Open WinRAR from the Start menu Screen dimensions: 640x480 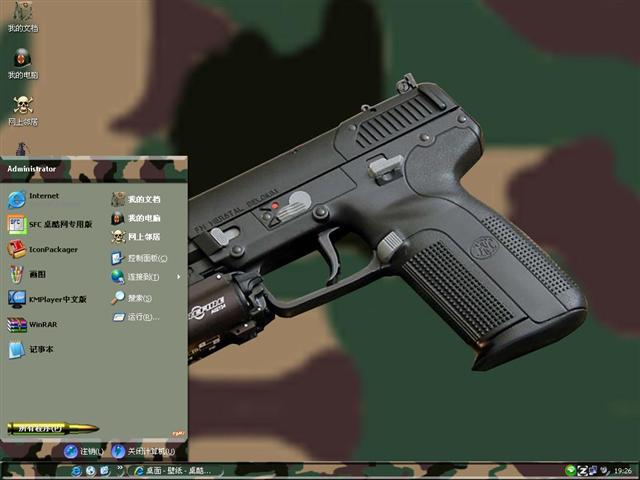click(x=33, y=324)
